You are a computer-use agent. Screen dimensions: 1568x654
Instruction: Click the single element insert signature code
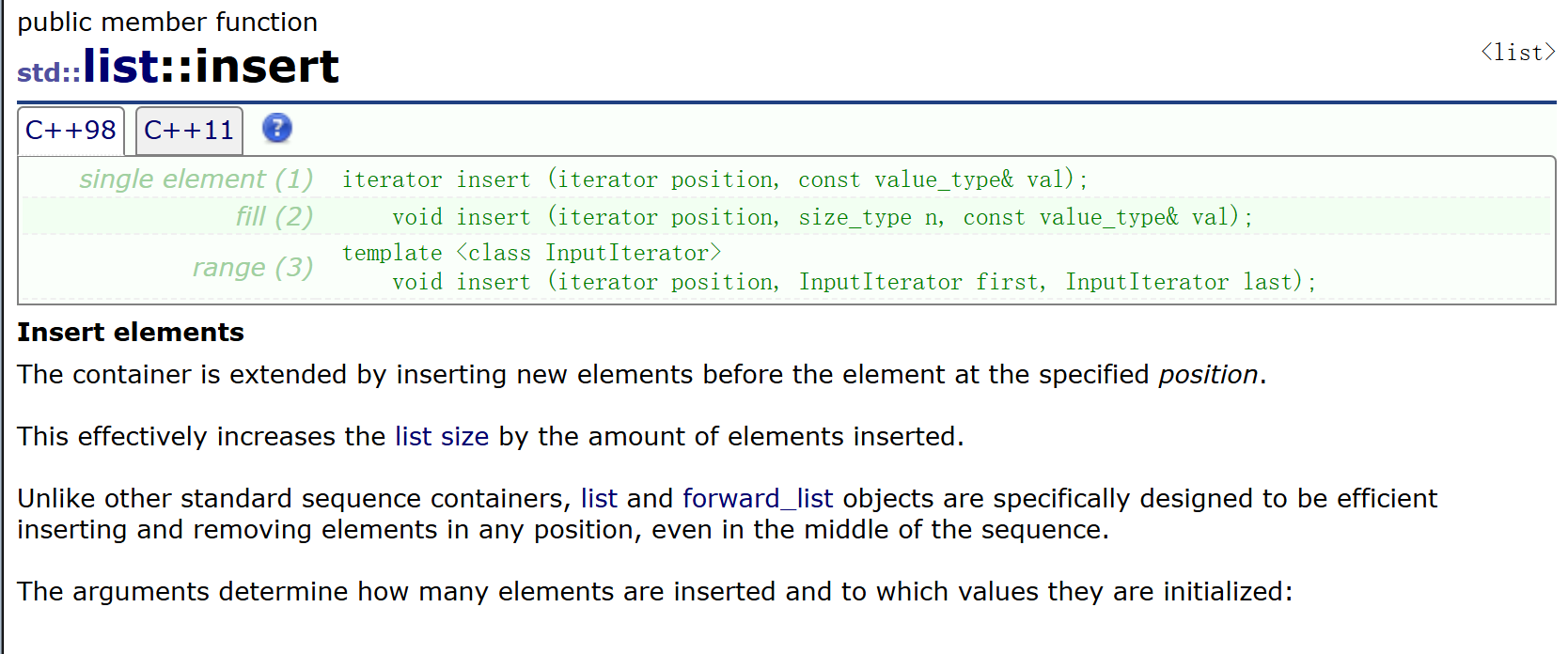pyautogui.click(x=714, y=179)
